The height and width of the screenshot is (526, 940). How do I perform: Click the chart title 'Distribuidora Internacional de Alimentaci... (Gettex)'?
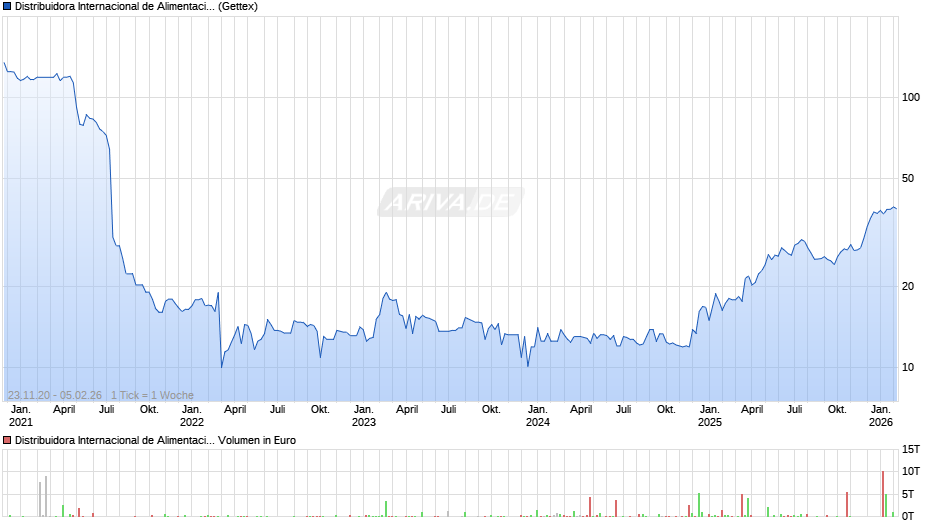tap(136, 7)
